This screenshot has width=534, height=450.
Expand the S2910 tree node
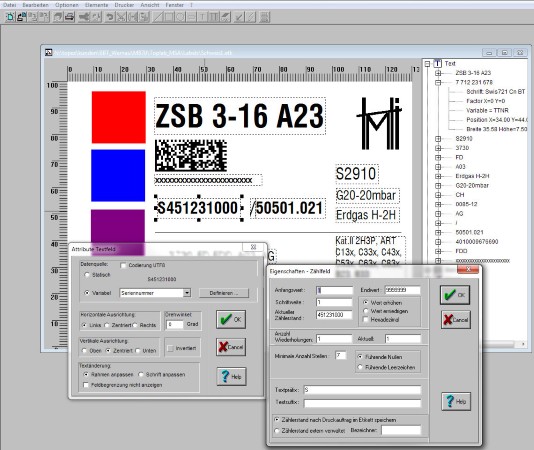click(438, 139)
